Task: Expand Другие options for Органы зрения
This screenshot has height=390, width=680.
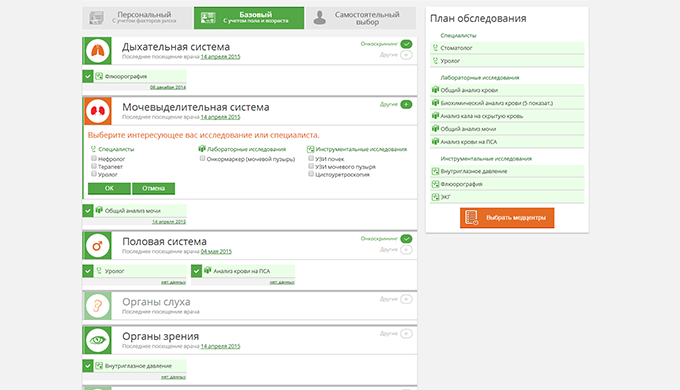Action: pos(406,334)
